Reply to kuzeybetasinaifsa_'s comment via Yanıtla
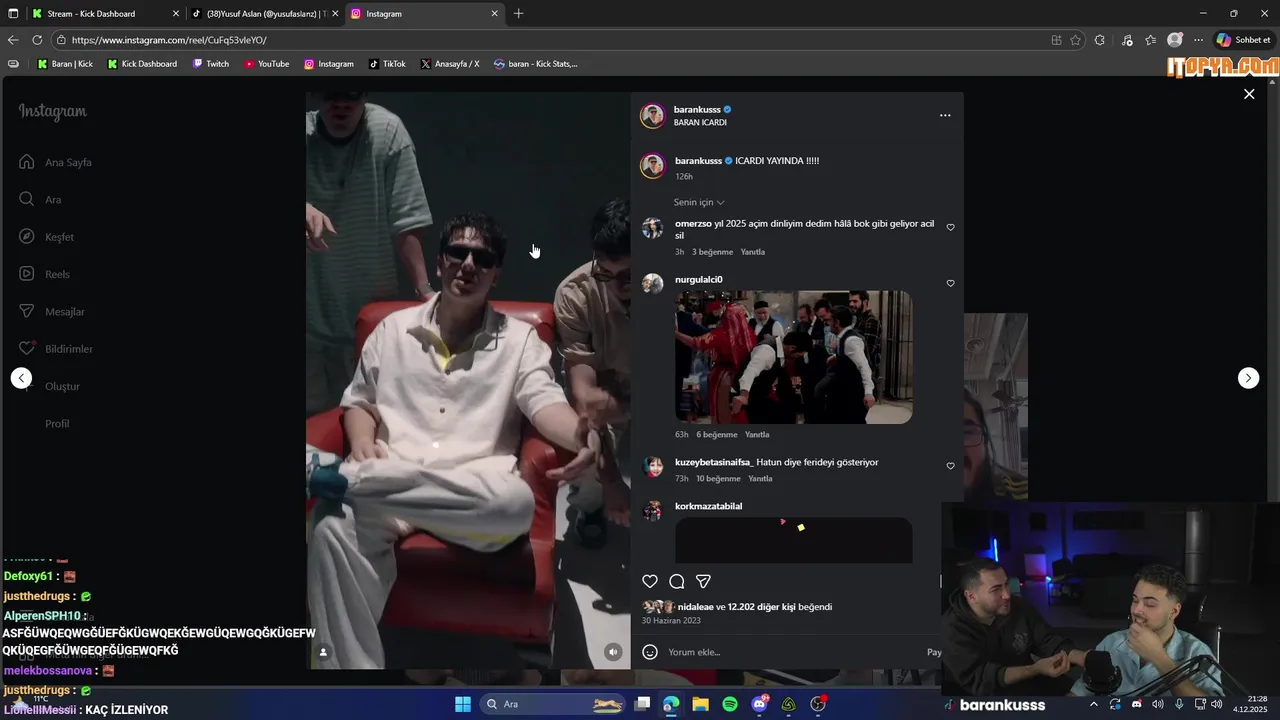1280x720 pixels. (x=760, y=479)
